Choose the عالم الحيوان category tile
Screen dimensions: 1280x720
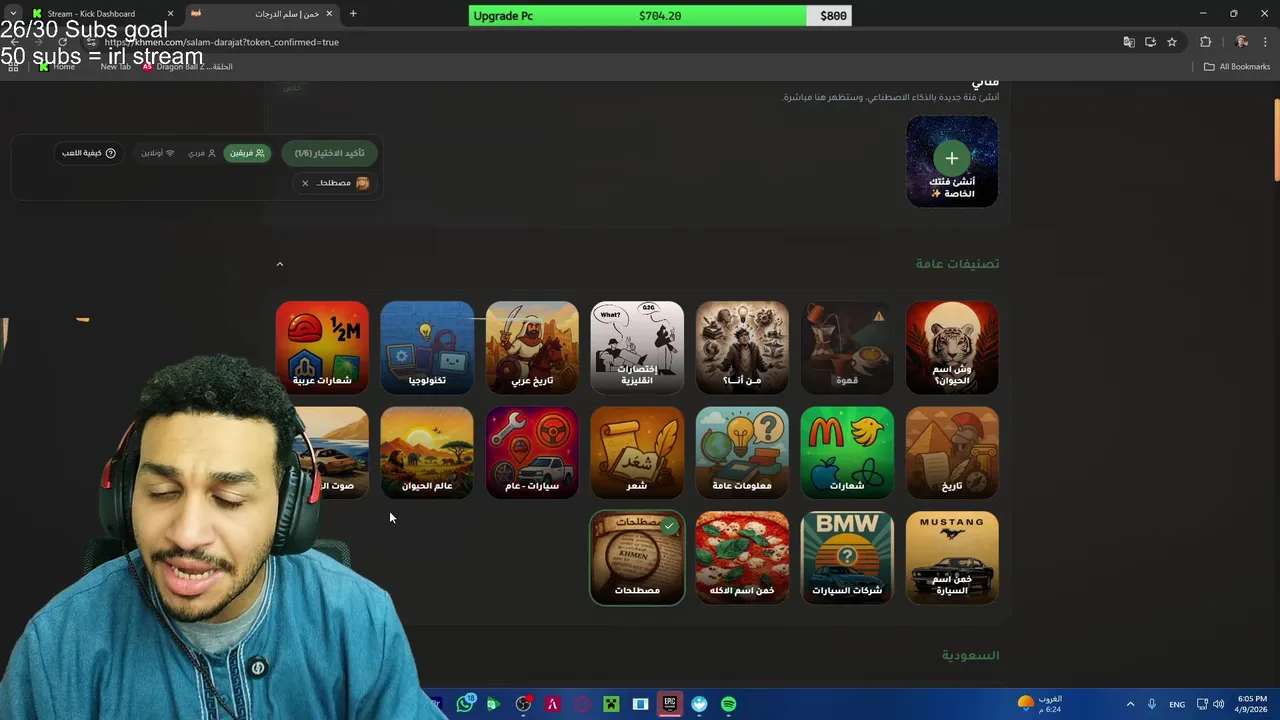click(x=427, y=453)
